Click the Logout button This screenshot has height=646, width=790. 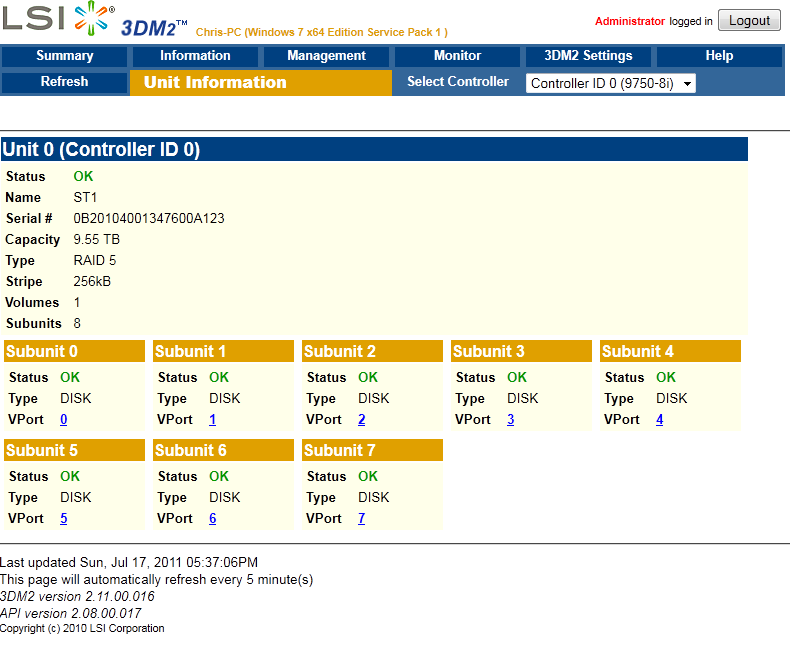pos(749,21)
